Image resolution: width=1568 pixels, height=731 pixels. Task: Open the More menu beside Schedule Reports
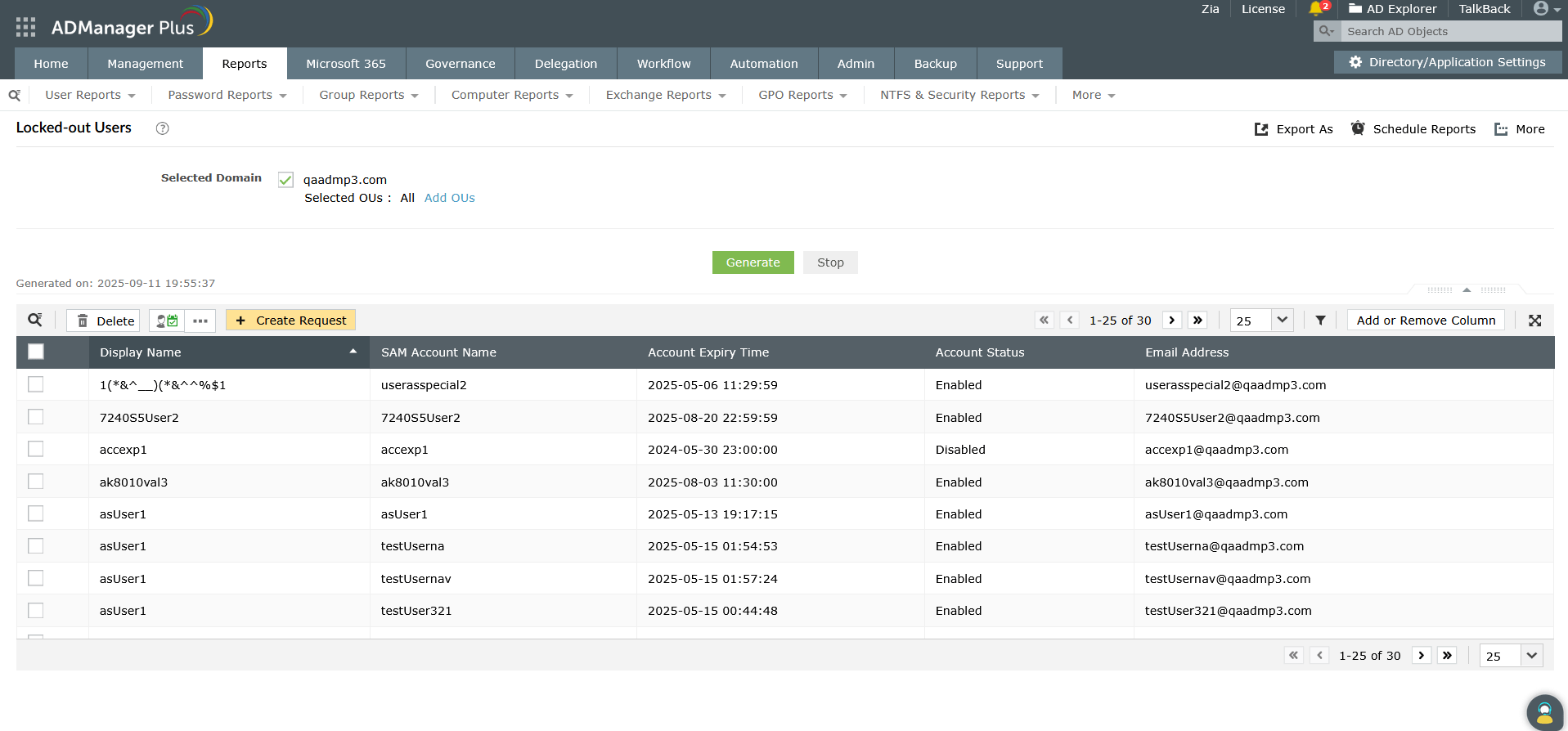(x=1519, y=129)
